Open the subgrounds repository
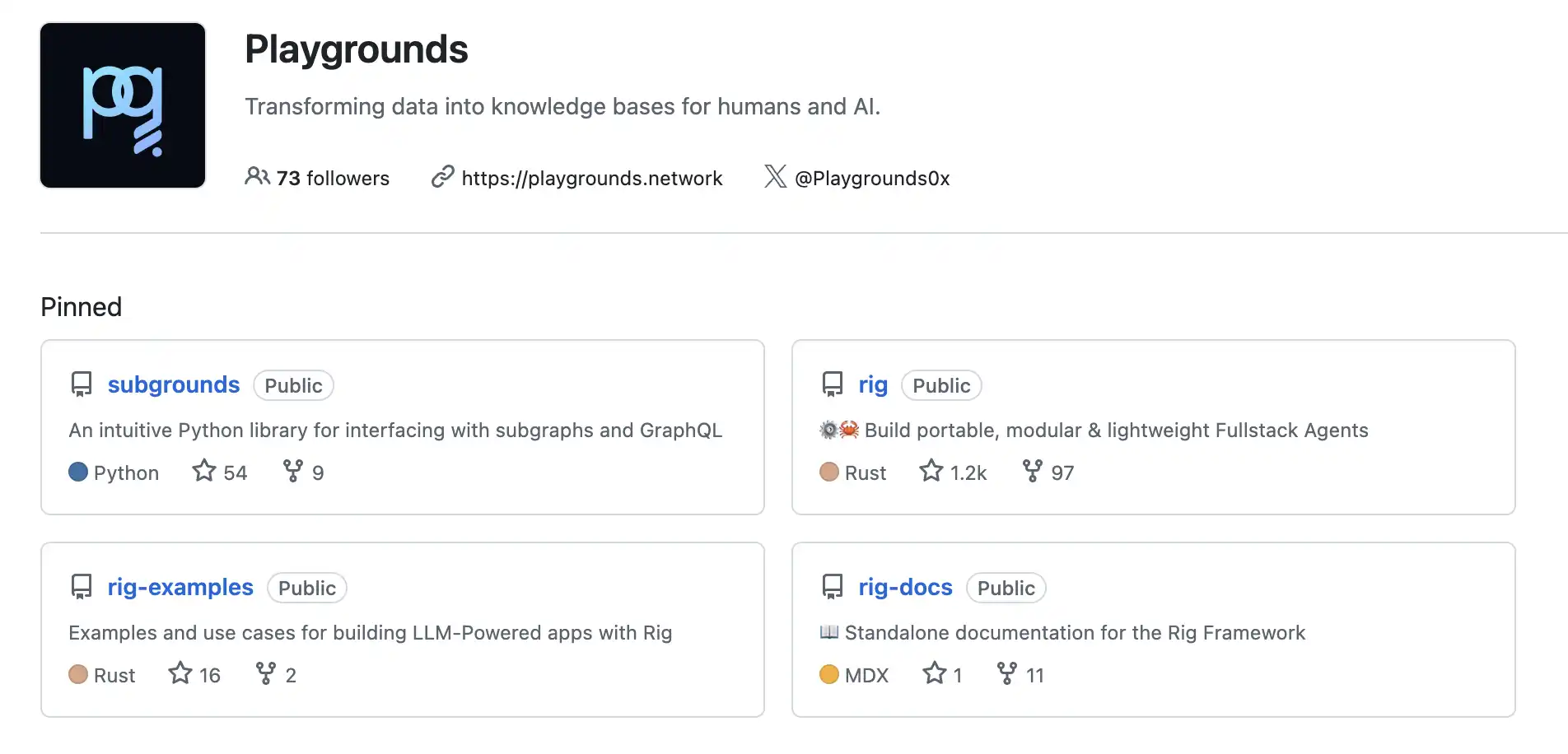 point(174,385)
